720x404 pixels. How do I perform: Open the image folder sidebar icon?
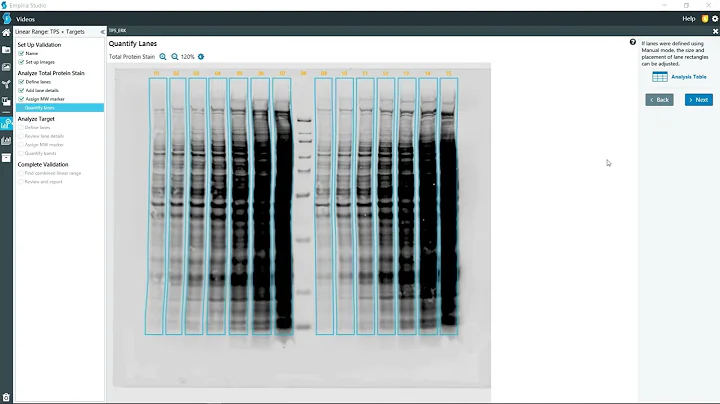[6, 50]
